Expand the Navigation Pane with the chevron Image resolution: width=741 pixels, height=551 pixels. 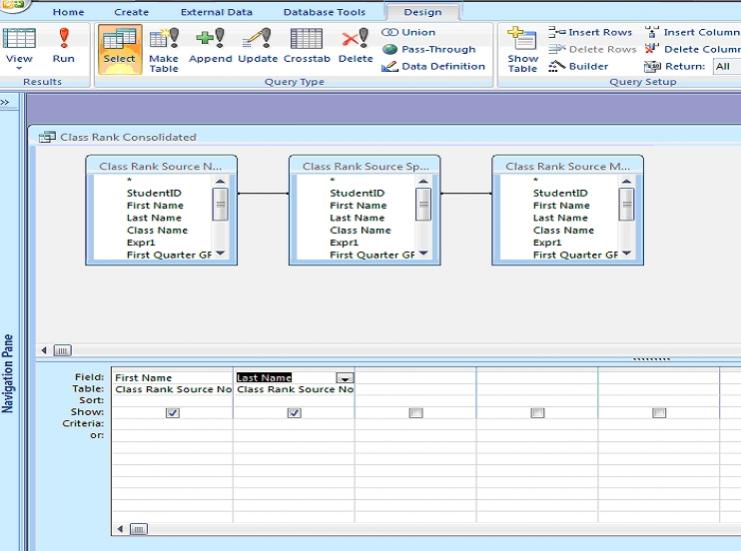(5, 102)
